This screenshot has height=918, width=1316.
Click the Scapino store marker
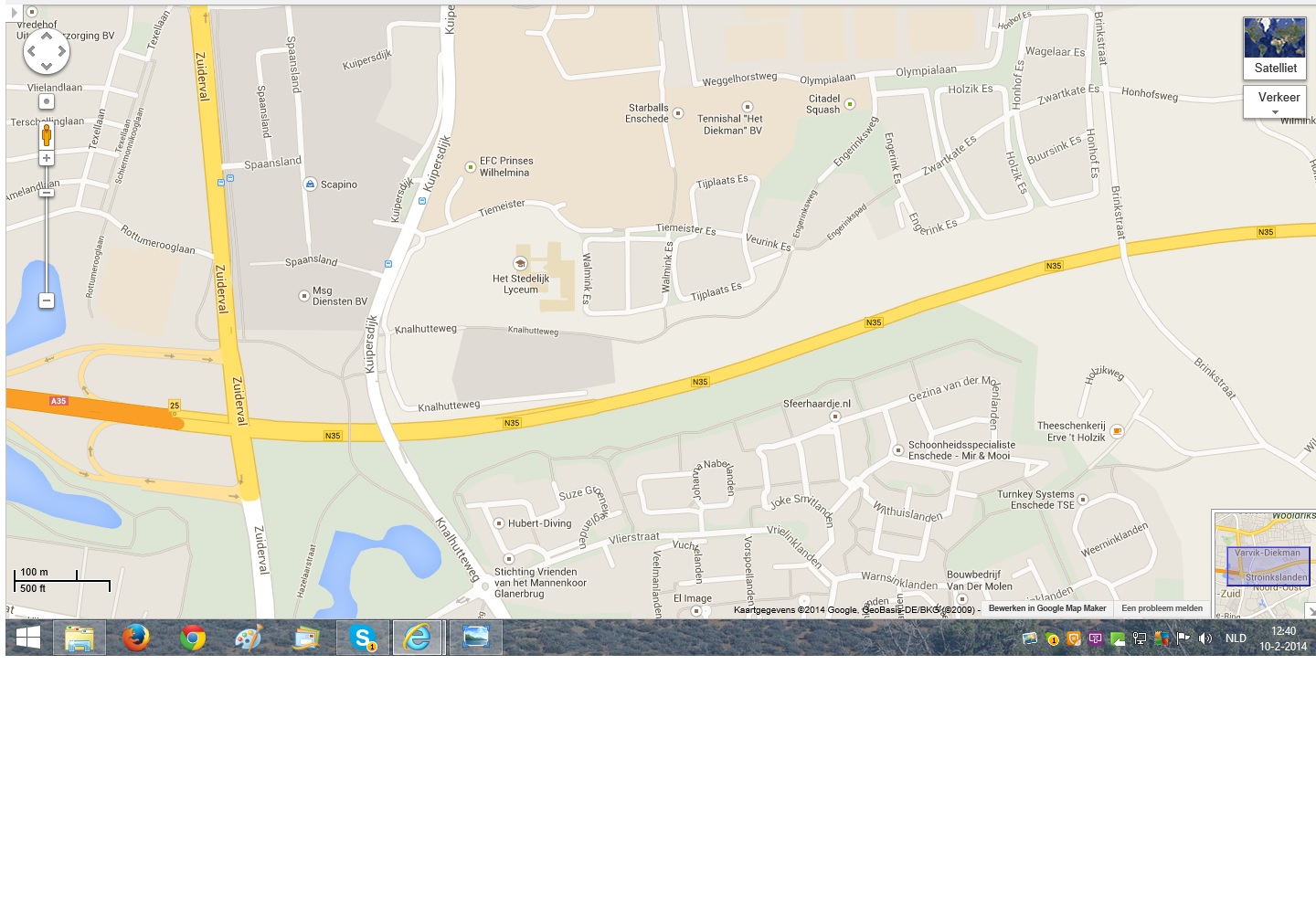(x=310, y=185)
